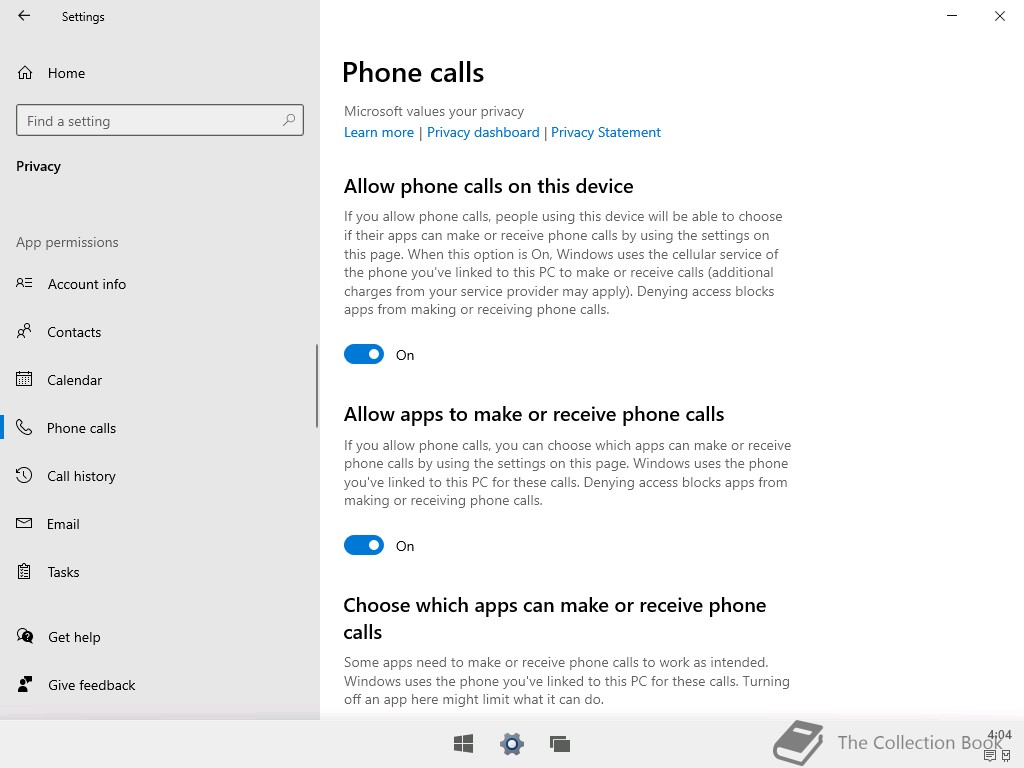Click the App permissions label

tap(67, 242)
